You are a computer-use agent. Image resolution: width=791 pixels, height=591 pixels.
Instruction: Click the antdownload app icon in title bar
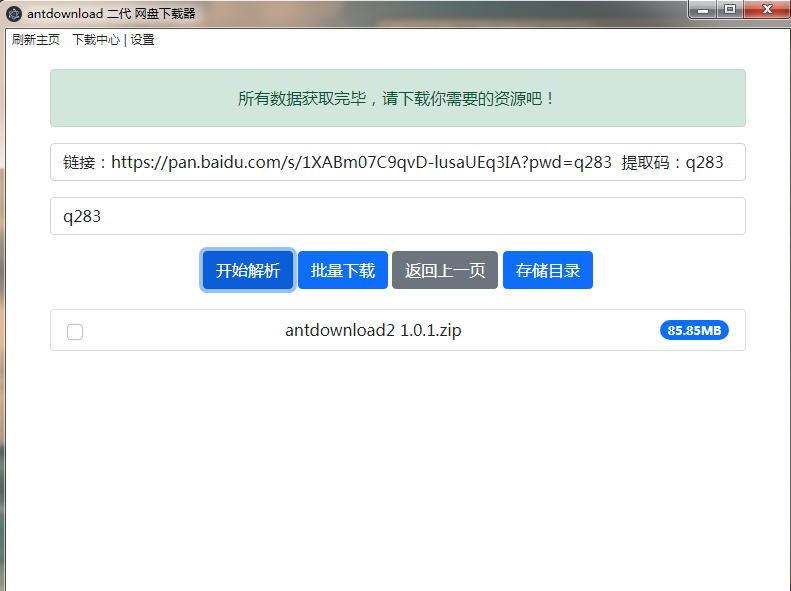14,14
